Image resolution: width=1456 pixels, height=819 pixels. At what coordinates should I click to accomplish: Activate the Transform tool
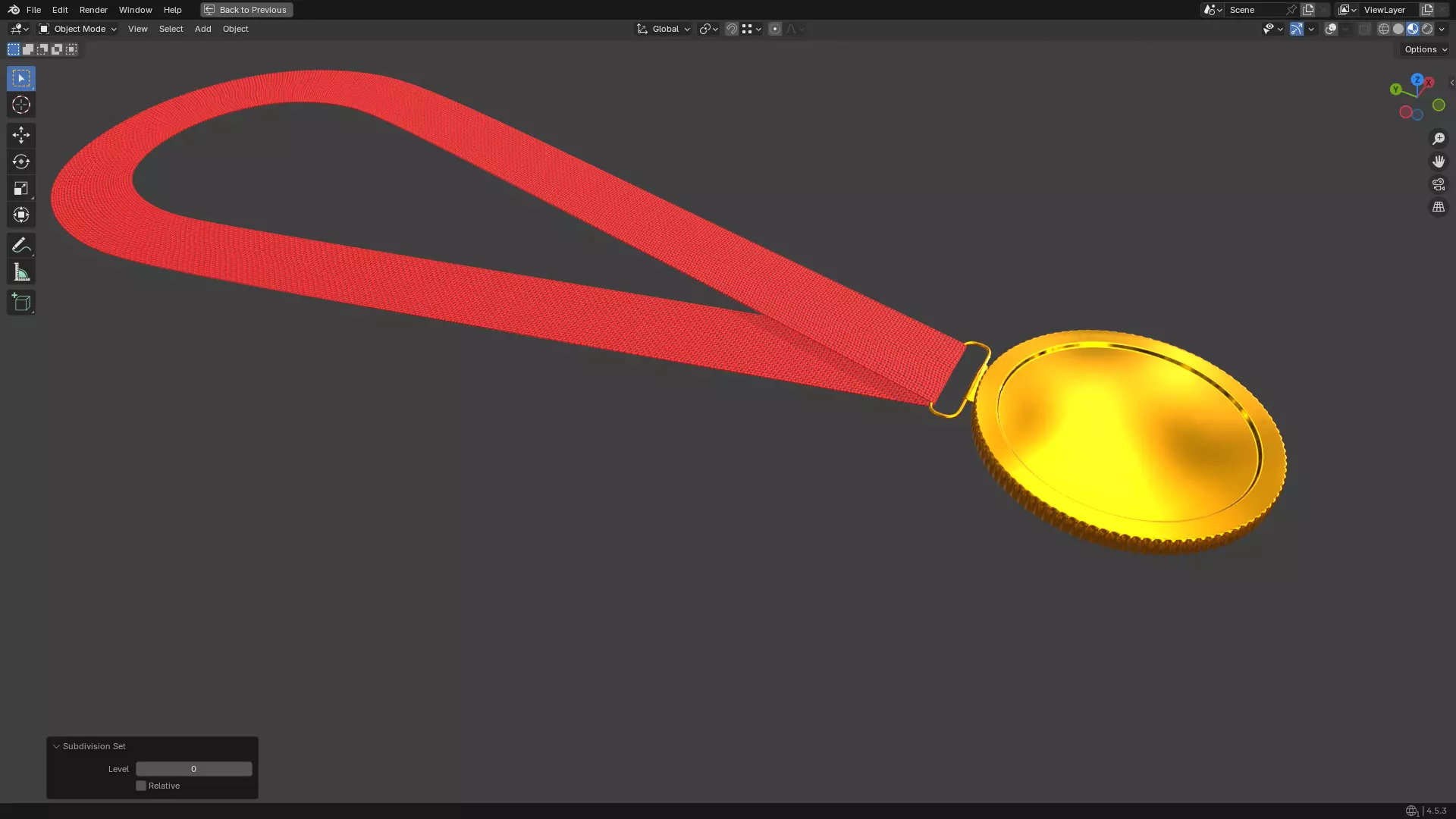click(21, 215)
